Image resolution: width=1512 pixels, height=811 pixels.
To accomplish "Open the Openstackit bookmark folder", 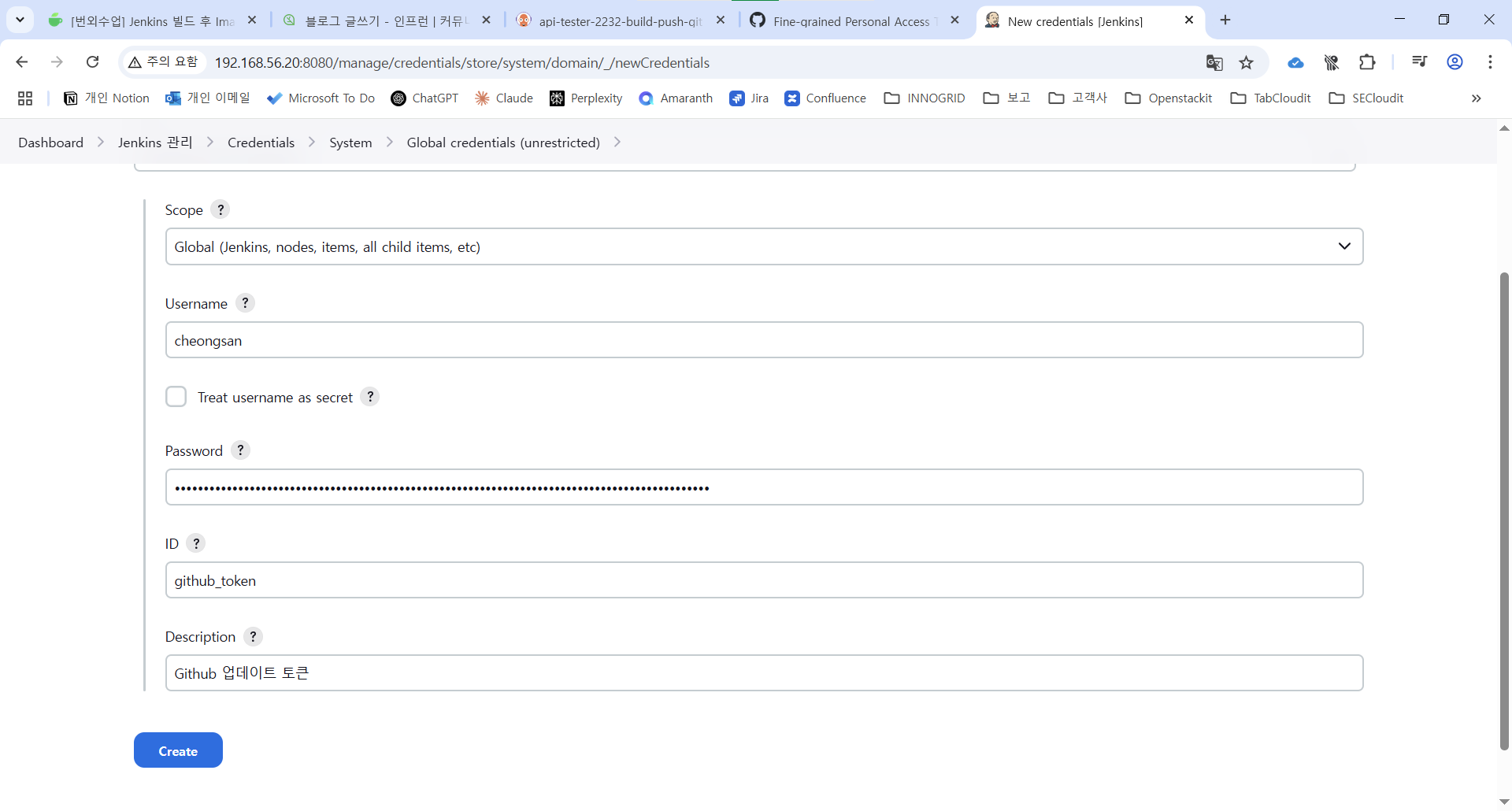I will click(x=1169, y=98).
